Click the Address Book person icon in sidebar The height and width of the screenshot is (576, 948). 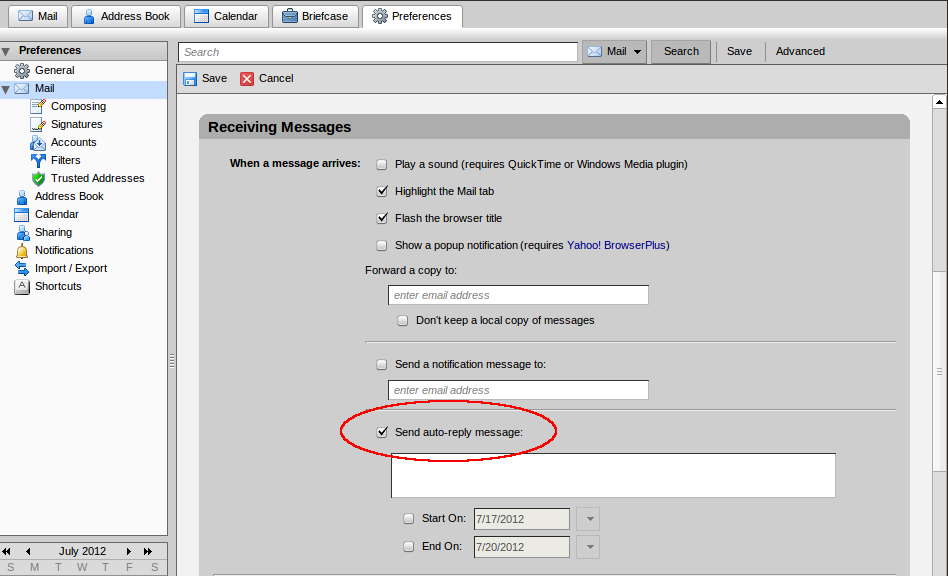[22, 197]
